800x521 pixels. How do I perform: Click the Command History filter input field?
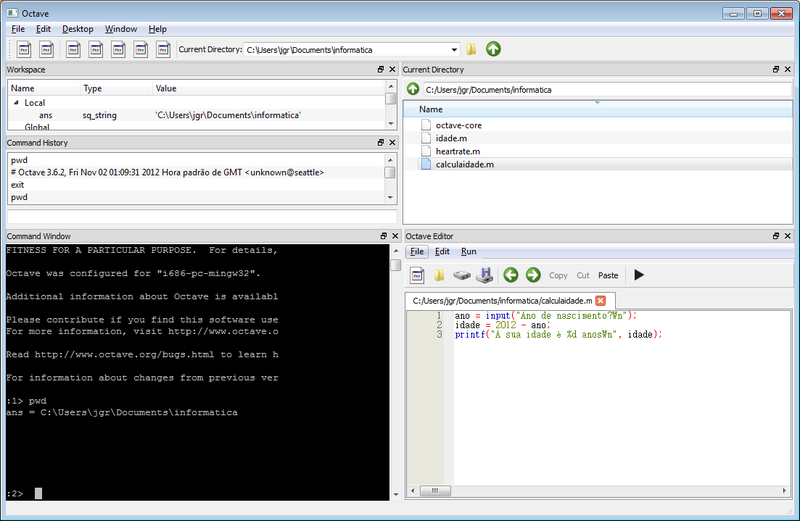(202, 216)
